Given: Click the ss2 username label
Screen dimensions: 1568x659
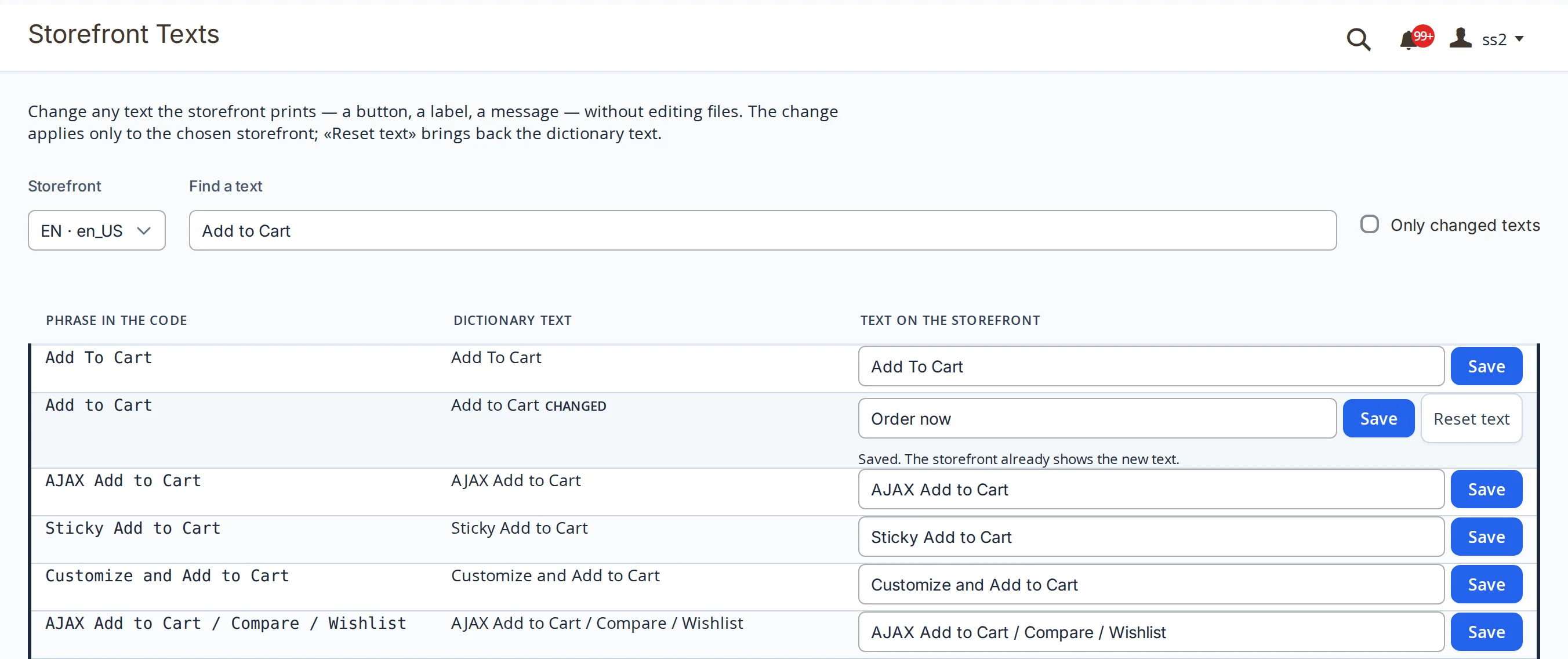Looking at the screenshot, I should 1494,39.
